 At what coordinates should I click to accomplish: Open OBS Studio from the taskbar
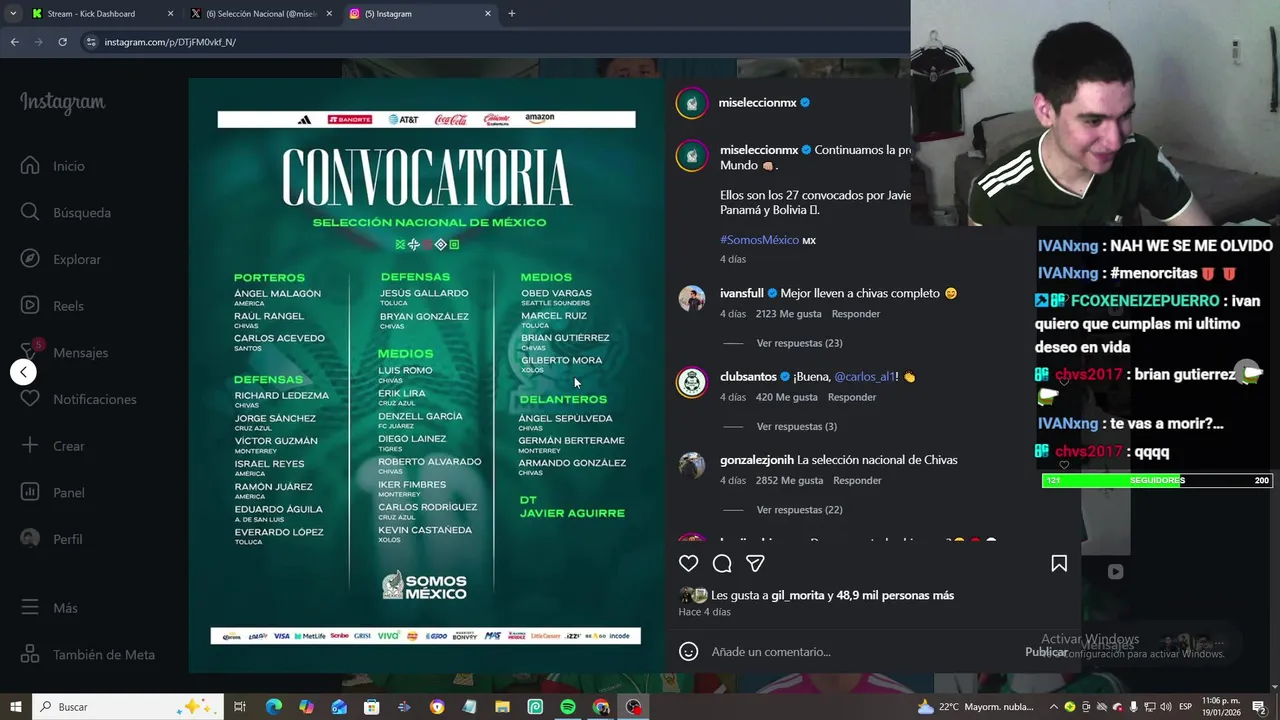pyautogui.click(x=634, y=707)
